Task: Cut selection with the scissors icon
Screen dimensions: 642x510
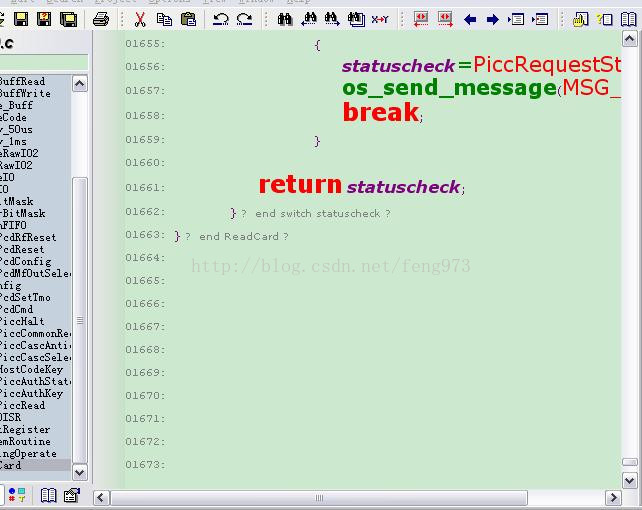Action: tap(140, 19)
